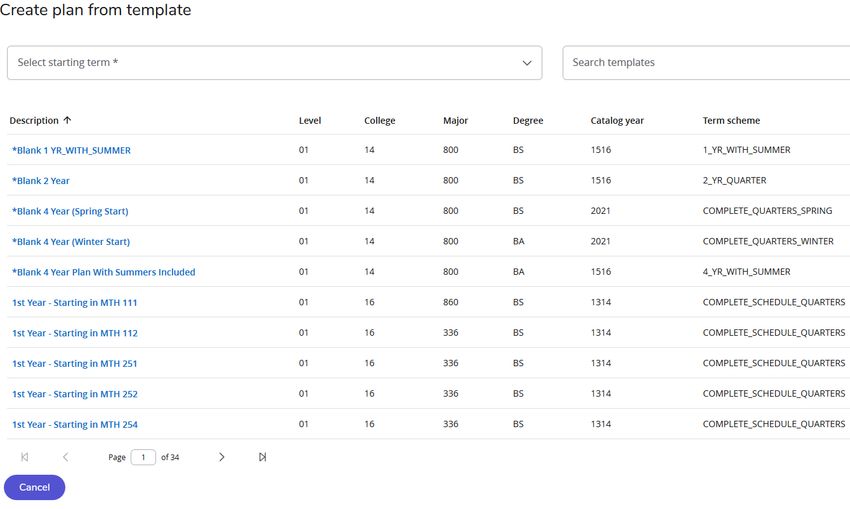850x509 pixels.
Task: Open 1st Year - Starting in MTH 254
Action: [75, 424]
